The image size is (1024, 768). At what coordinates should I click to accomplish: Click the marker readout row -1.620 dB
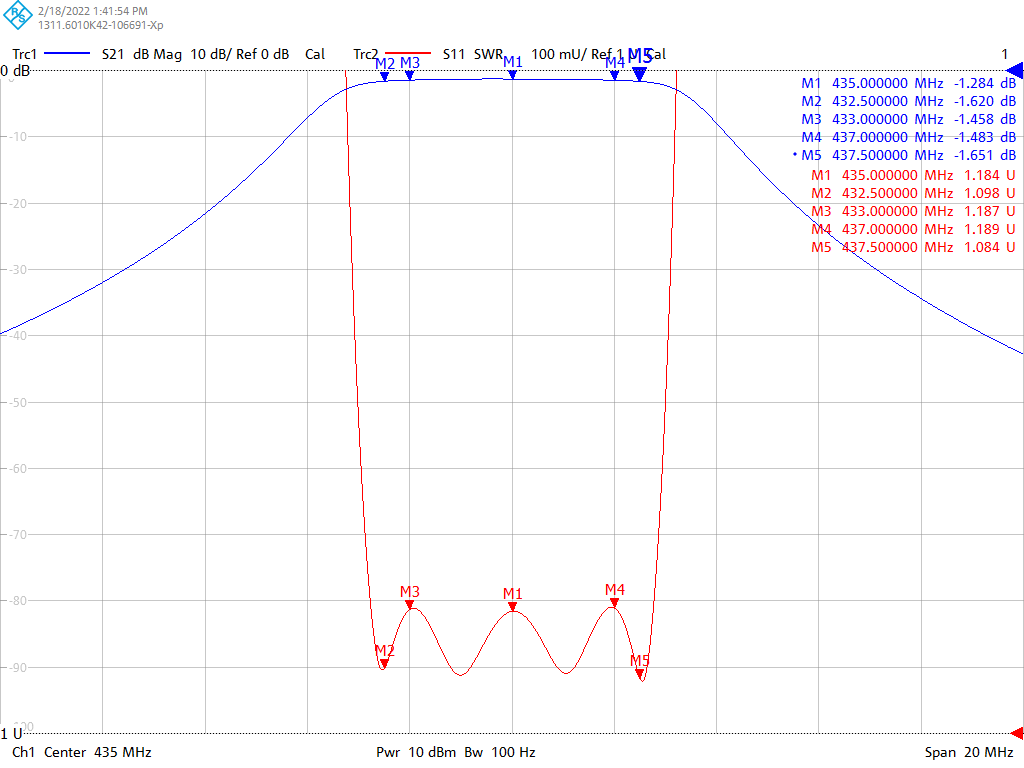click(x=908, y=101)
